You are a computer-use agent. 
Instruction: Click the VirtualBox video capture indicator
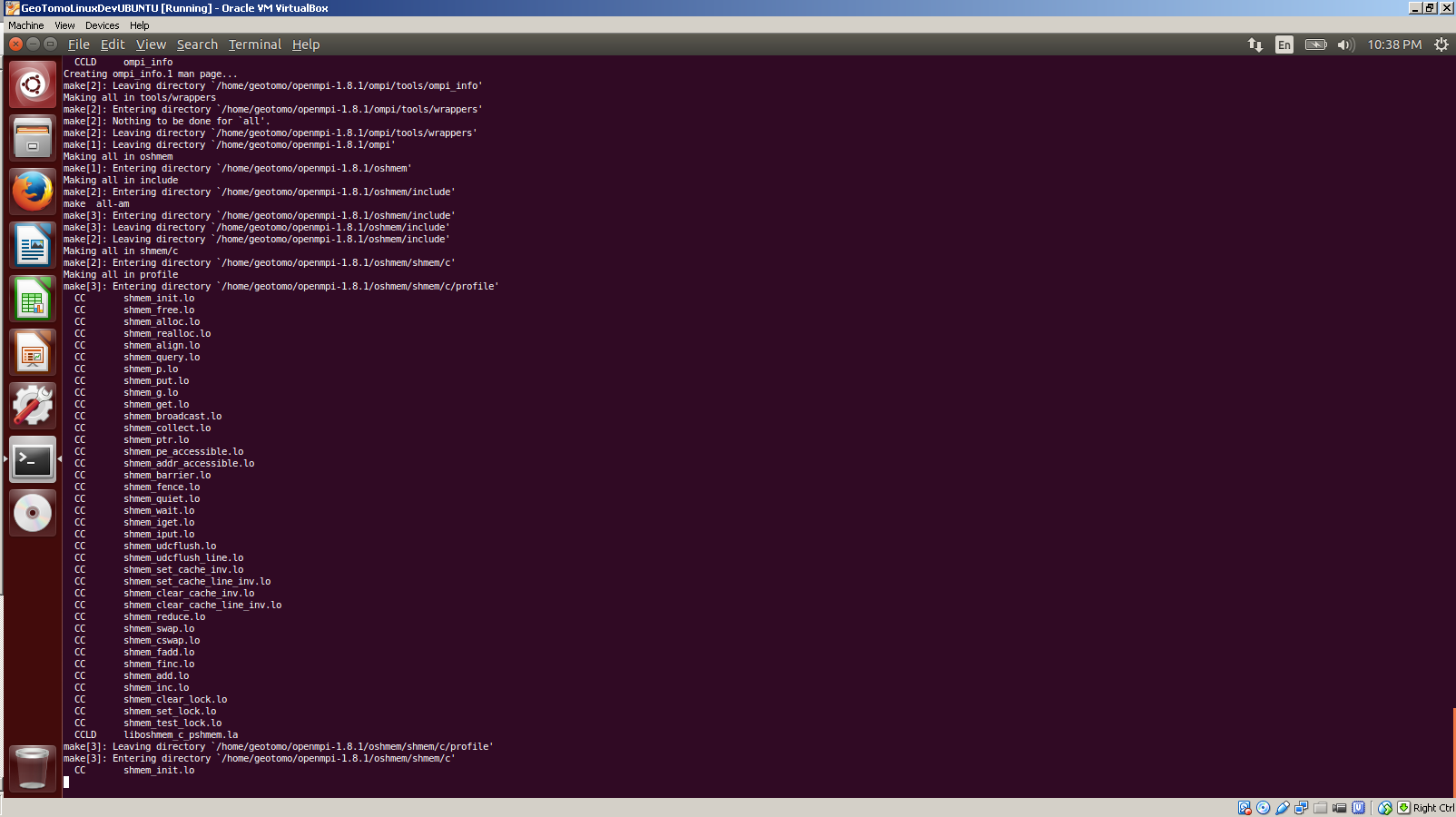pyautogui.click(x=1340, y=808)
